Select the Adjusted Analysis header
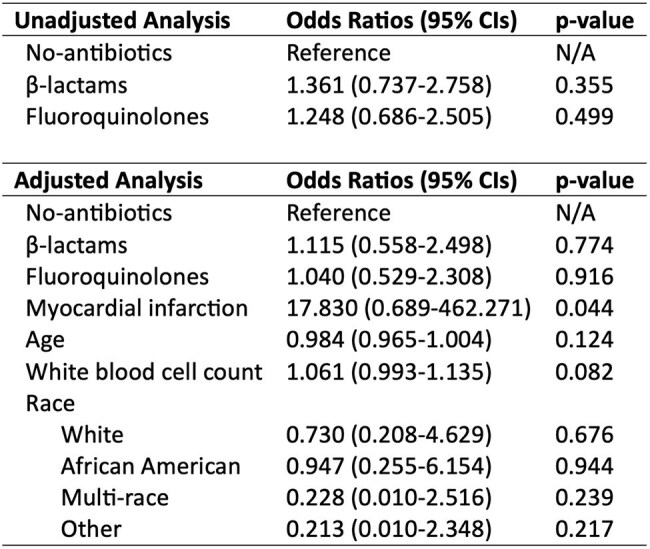The width and height of the screenshot is (650, 549). tap(109, 181)
